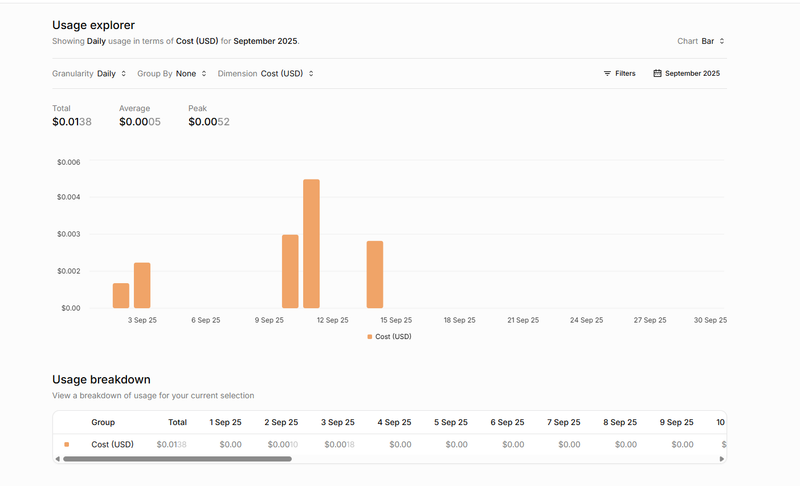This screenshot has height=486, width=800.
Task: Open the Filters panel
Action: [620, 73]
